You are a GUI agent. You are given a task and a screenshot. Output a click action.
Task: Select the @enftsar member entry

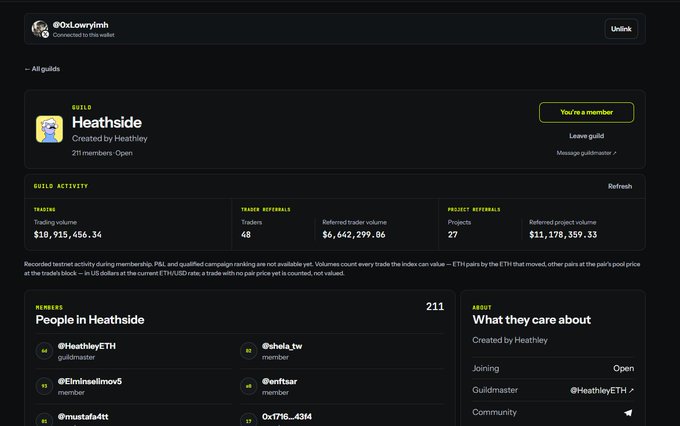pos(342,386)
